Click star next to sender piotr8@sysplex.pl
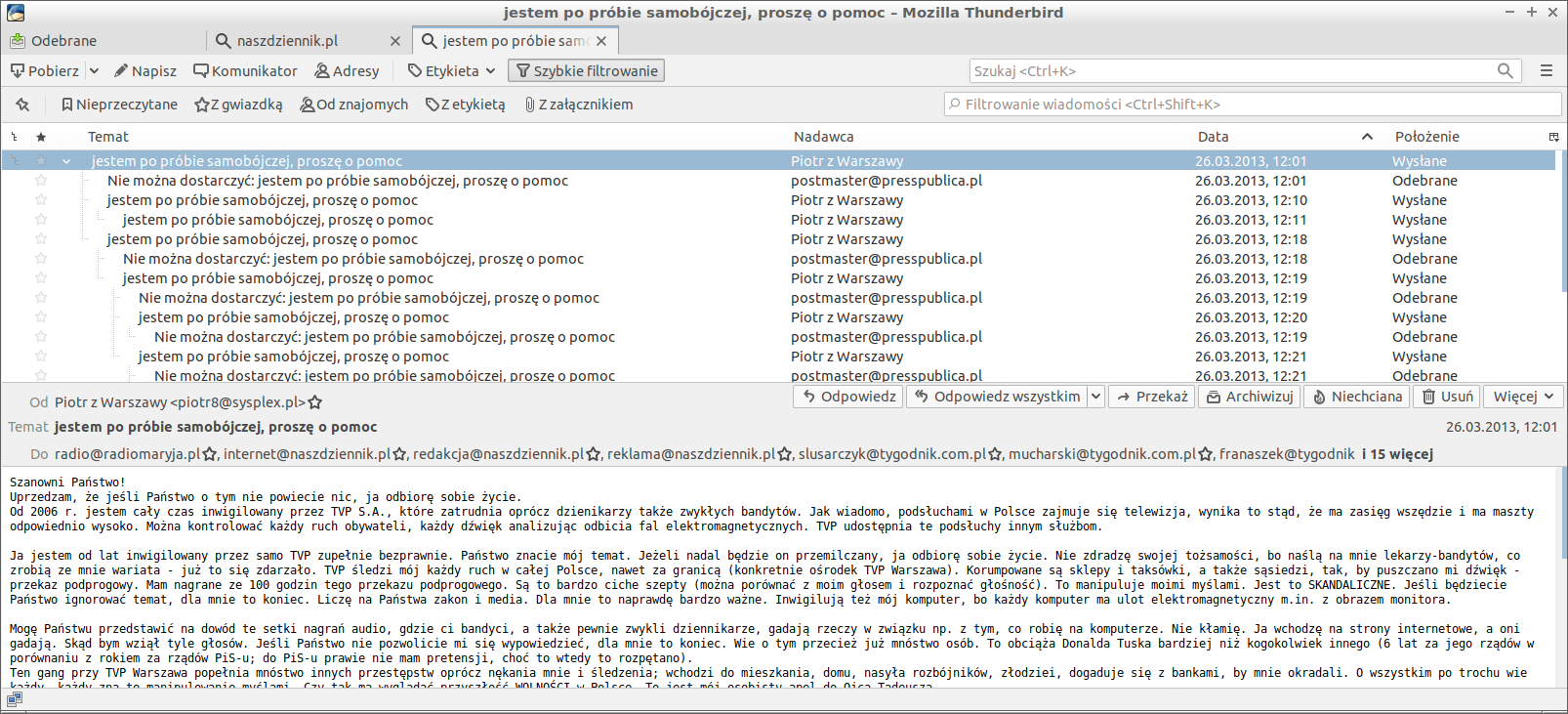The height and width of the screenshot is (714, 1568). [315, 402]
